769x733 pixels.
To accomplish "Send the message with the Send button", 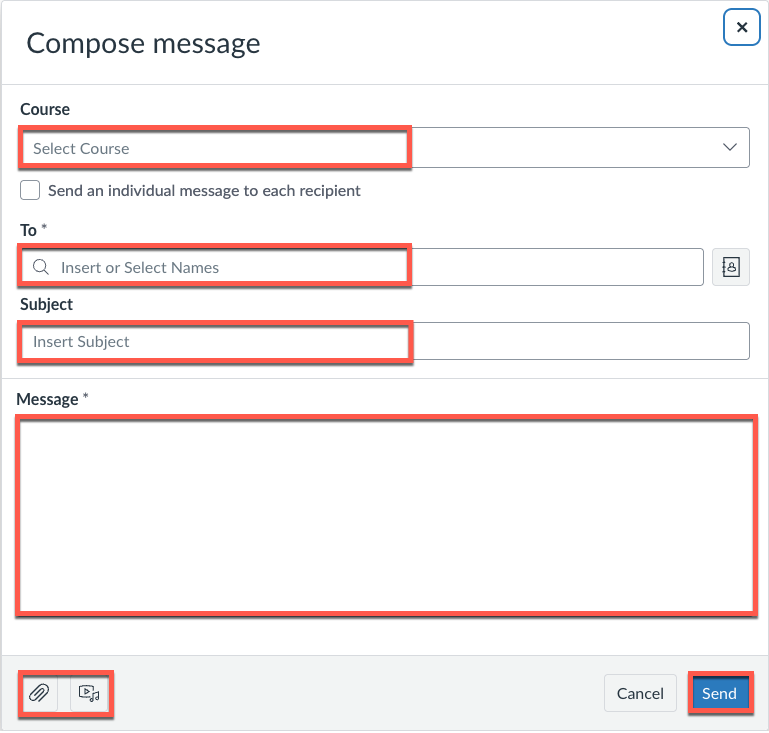I will [719, 693].
